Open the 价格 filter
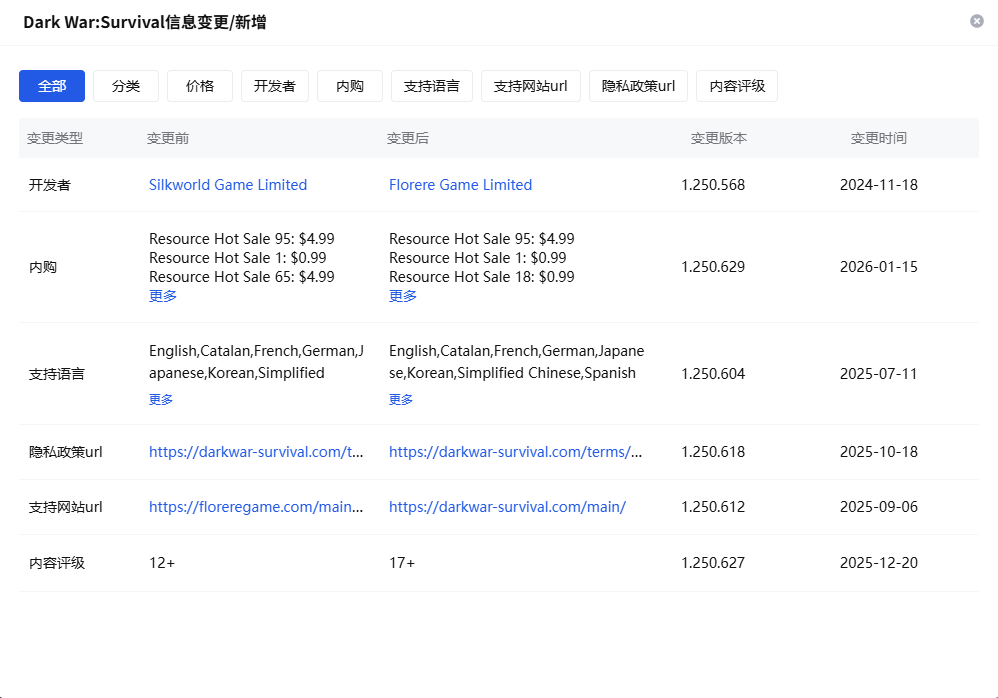Image resolution: width=998 pixels, height=698 pixels. (199, 86)
